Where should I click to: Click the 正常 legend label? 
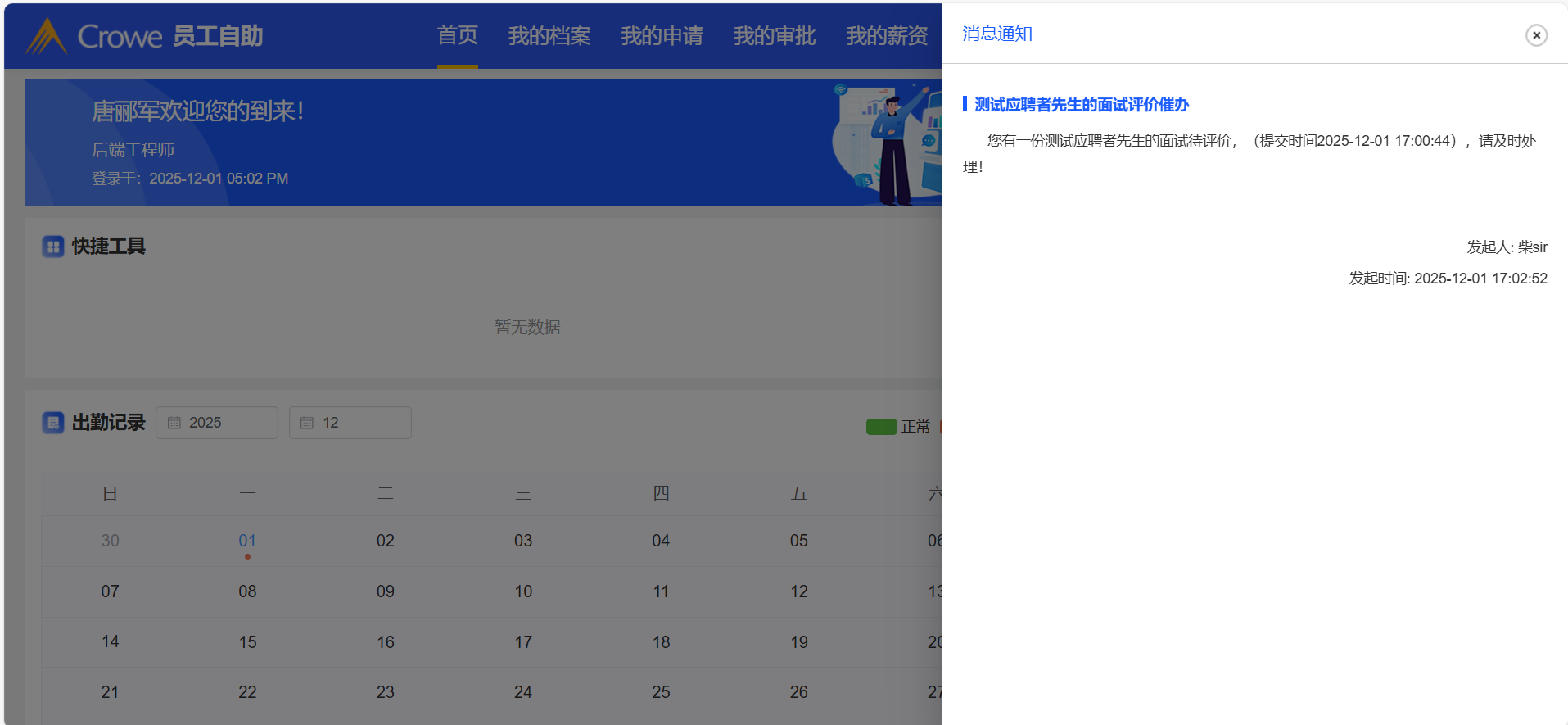coord(915,427)
